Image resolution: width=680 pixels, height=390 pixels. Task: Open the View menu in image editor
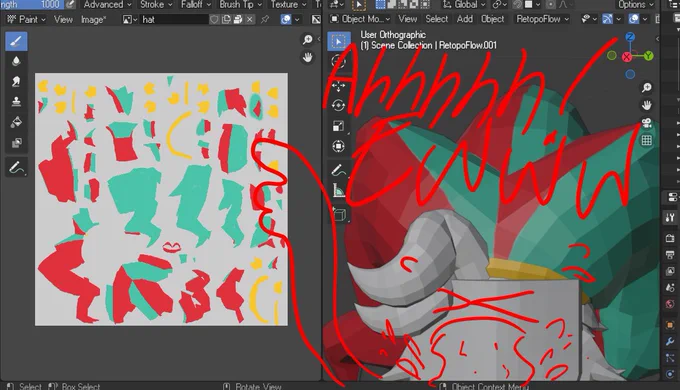point(63,20)
